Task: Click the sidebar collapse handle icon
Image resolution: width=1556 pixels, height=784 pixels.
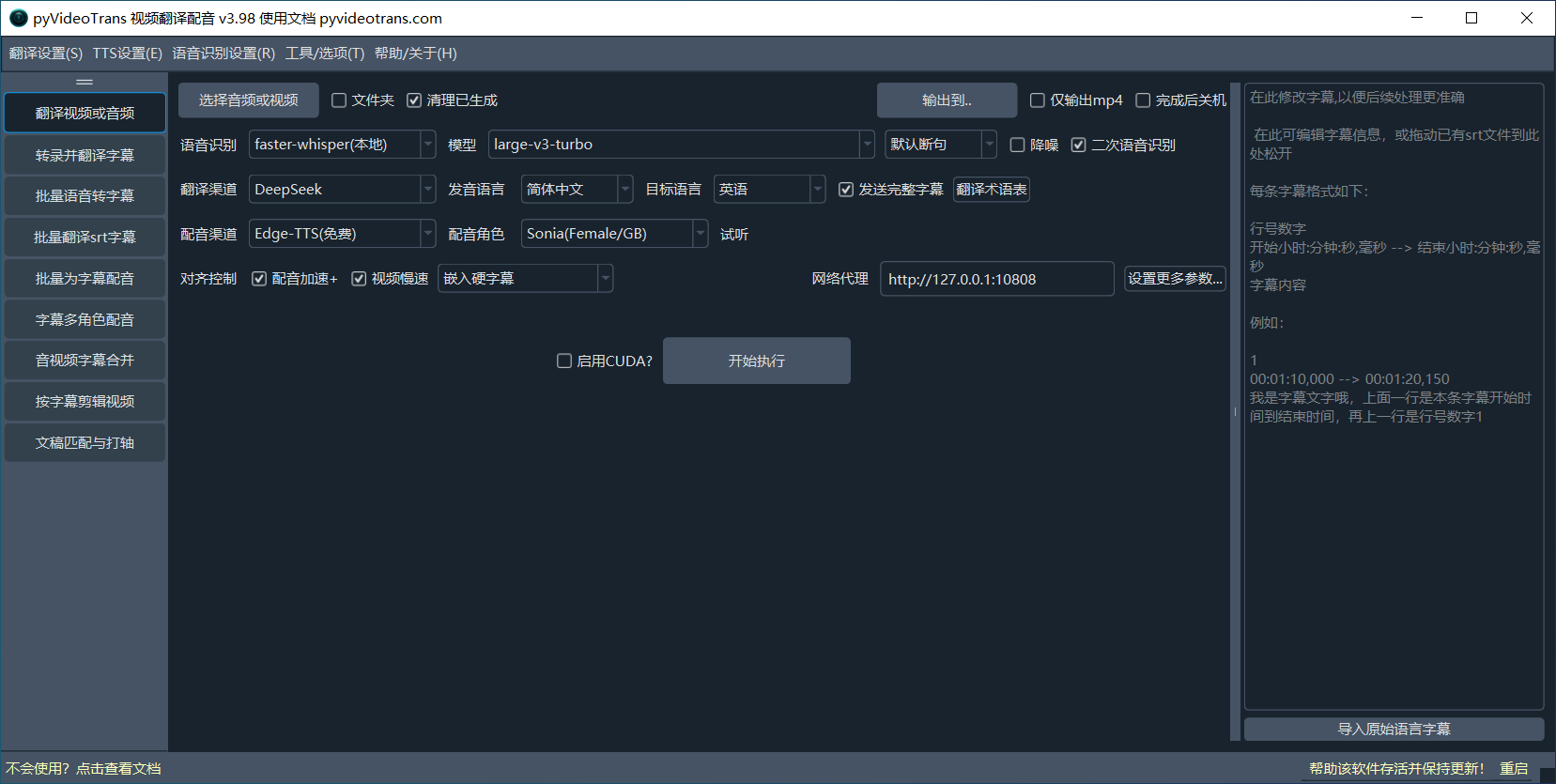Action: click(x=85, y=82)
